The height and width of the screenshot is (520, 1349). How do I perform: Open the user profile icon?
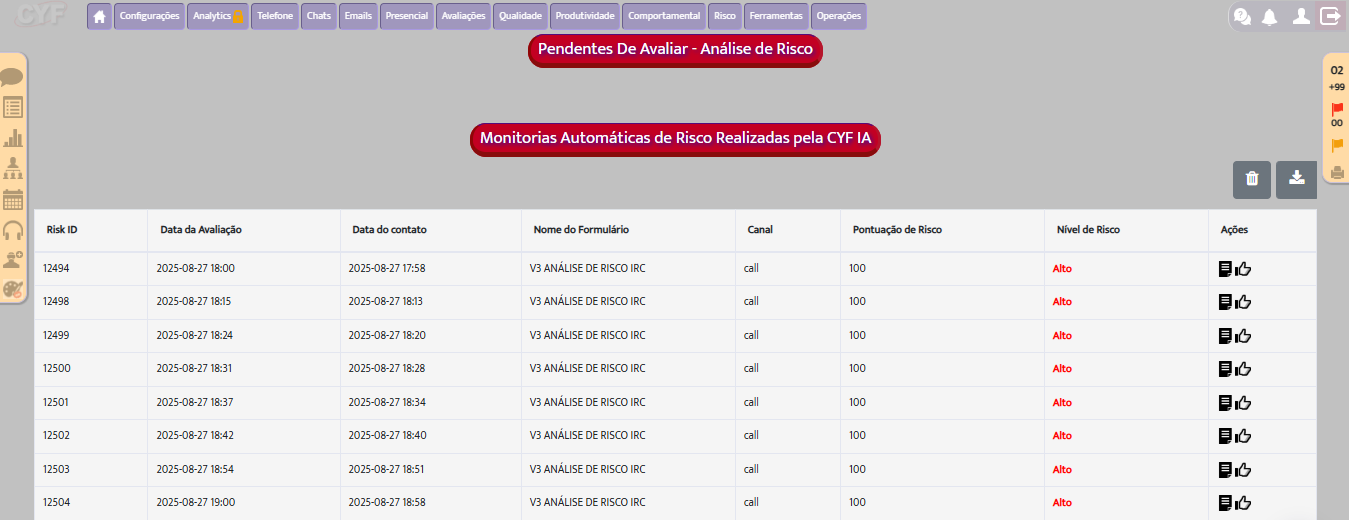pyautogui.click(x=1300, y=16)
